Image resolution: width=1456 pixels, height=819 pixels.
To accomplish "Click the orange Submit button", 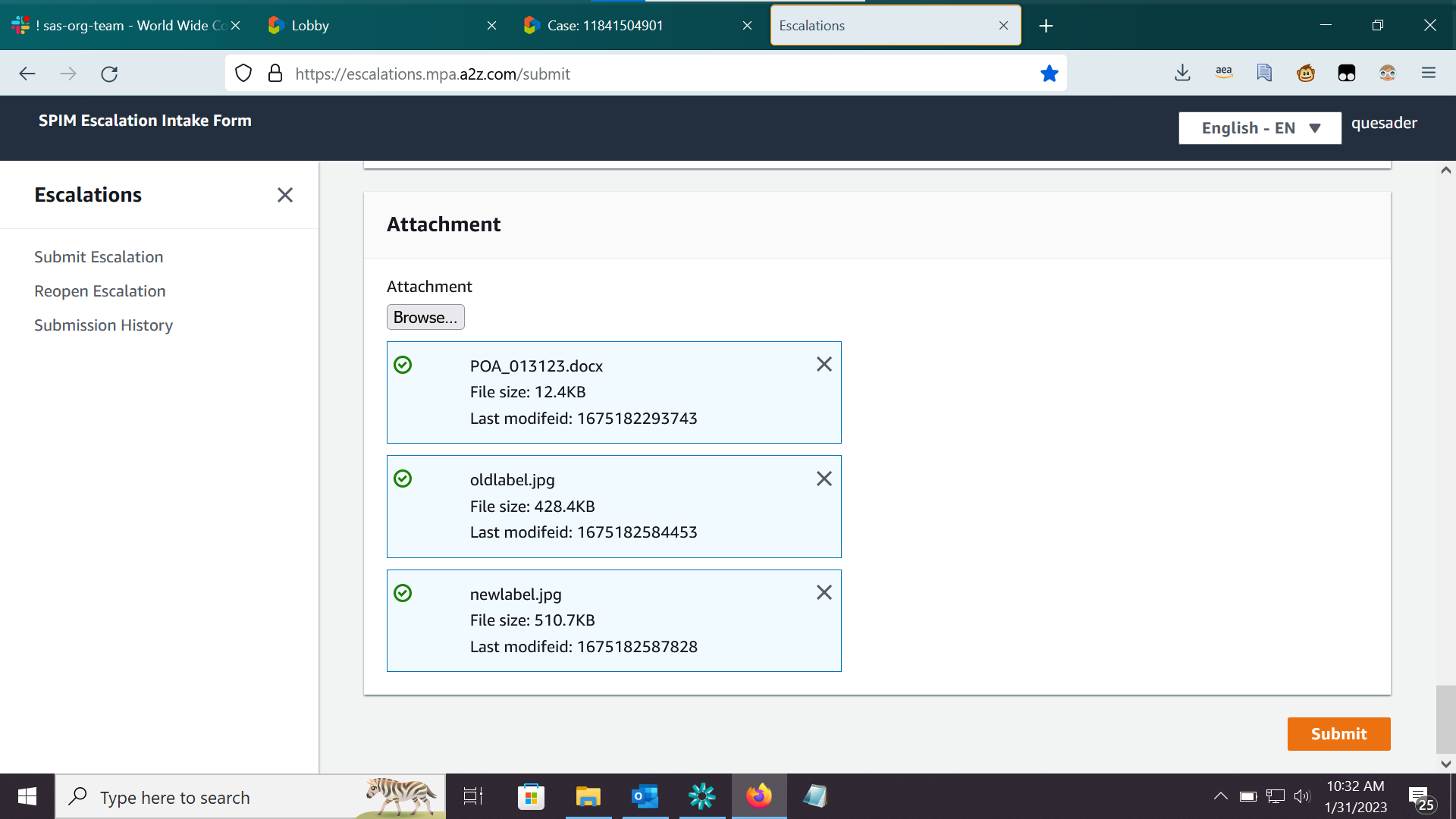I will (1338, 734).
